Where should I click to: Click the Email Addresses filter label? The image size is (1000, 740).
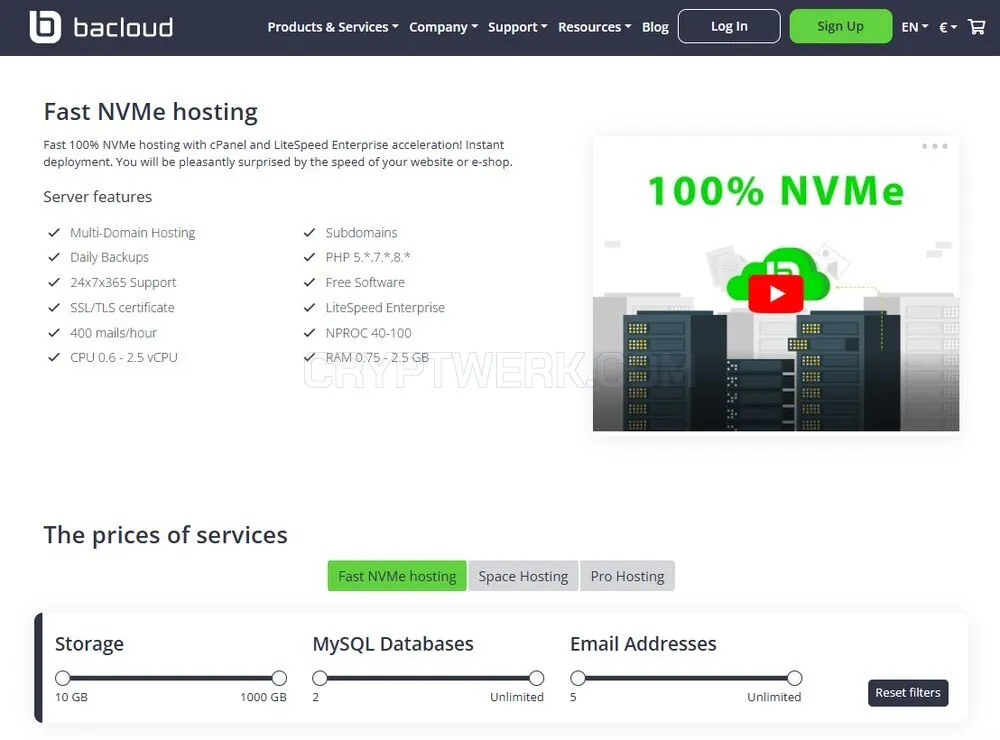coord(643,644)
